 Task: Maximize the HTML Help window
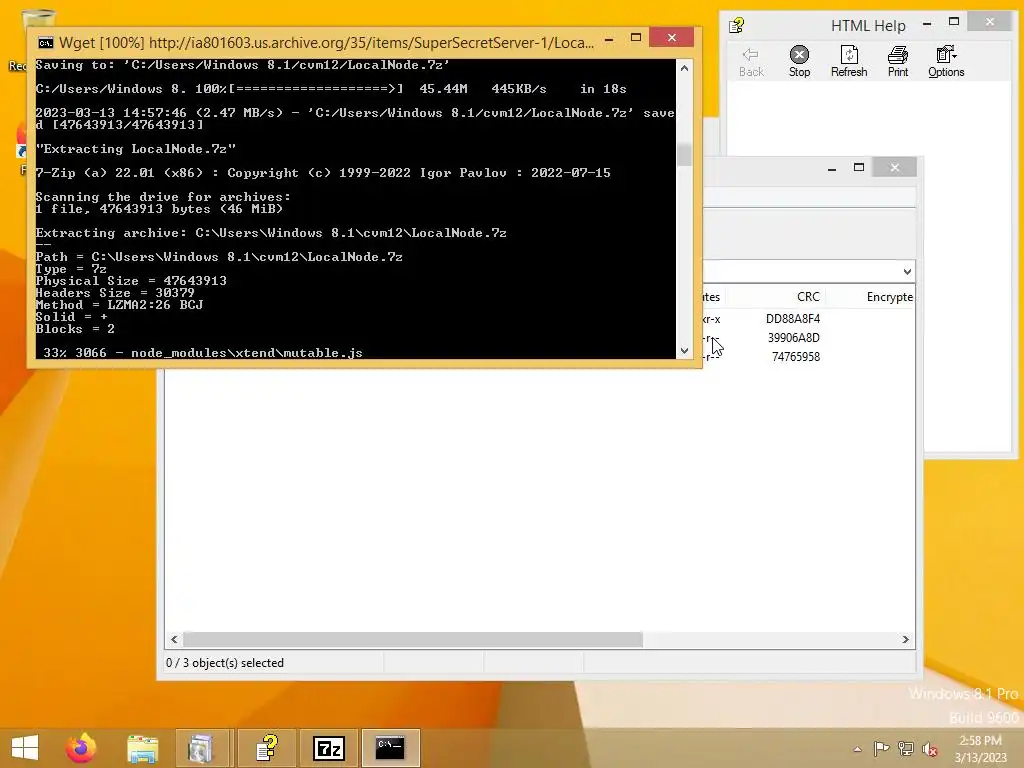click(x=953, y=22)
